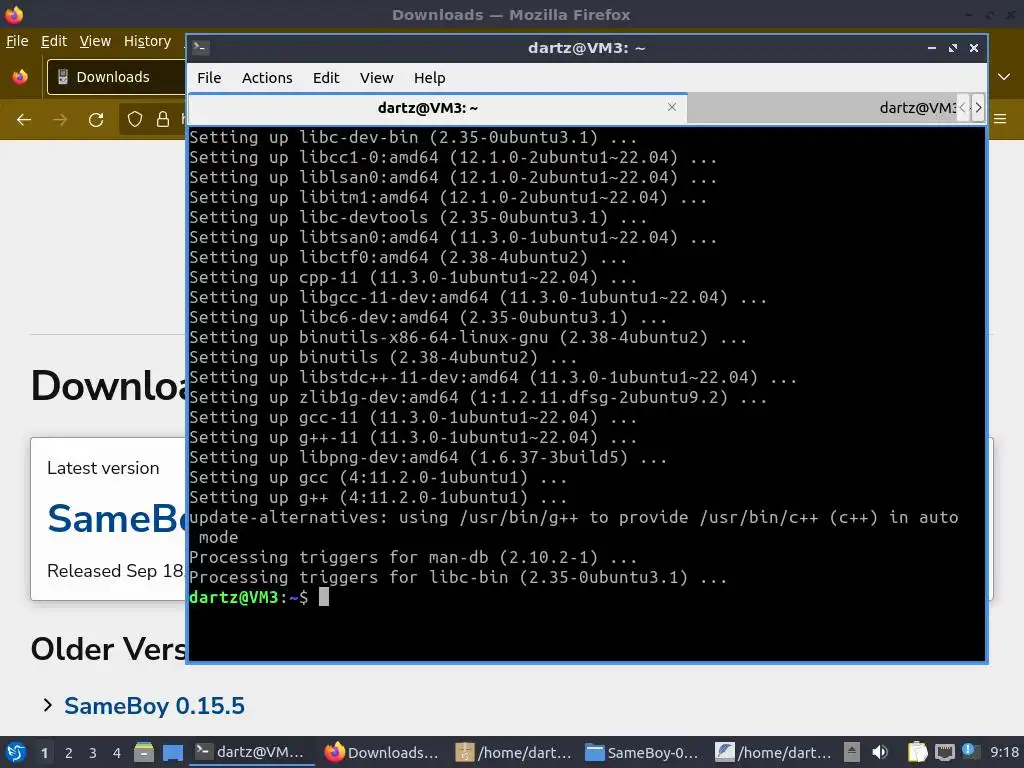Open the terminal Actions menu
This screenshot has height=768, width=1024.
[x=267, y=78]
